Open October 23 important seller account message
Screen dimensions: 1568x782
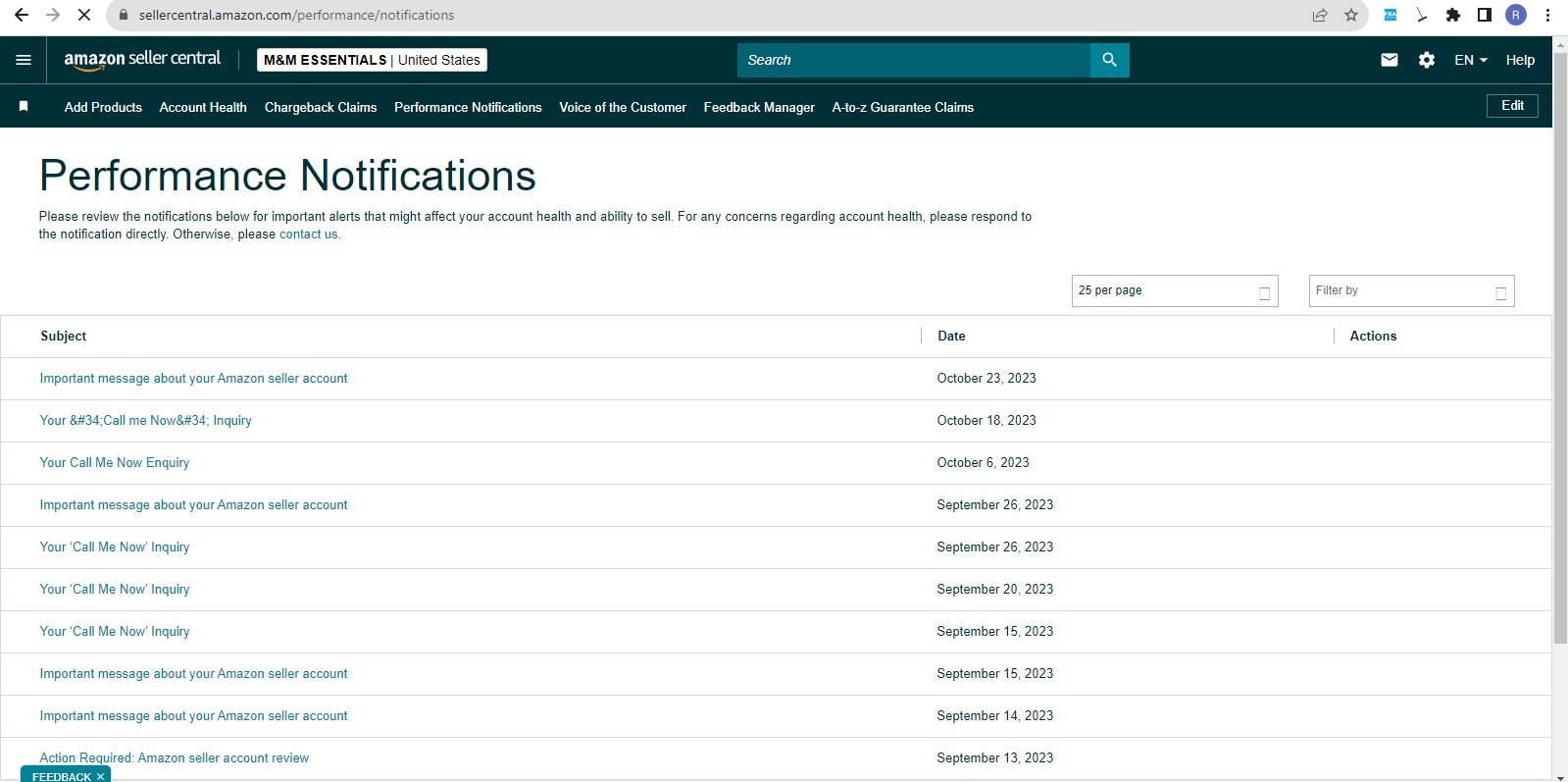(x=193, y=379)
